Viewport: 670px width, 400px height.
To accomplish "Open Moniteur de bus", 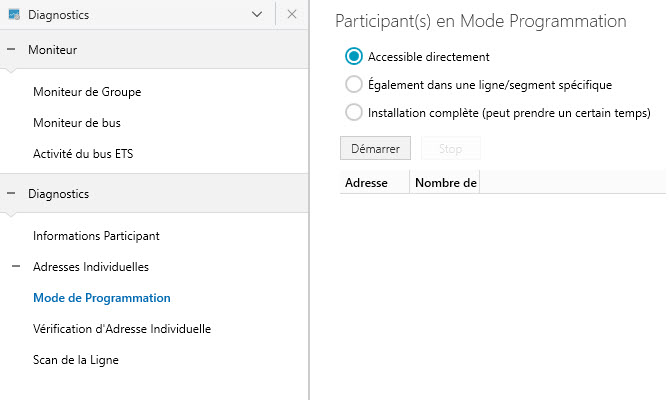I will [83, 122].
